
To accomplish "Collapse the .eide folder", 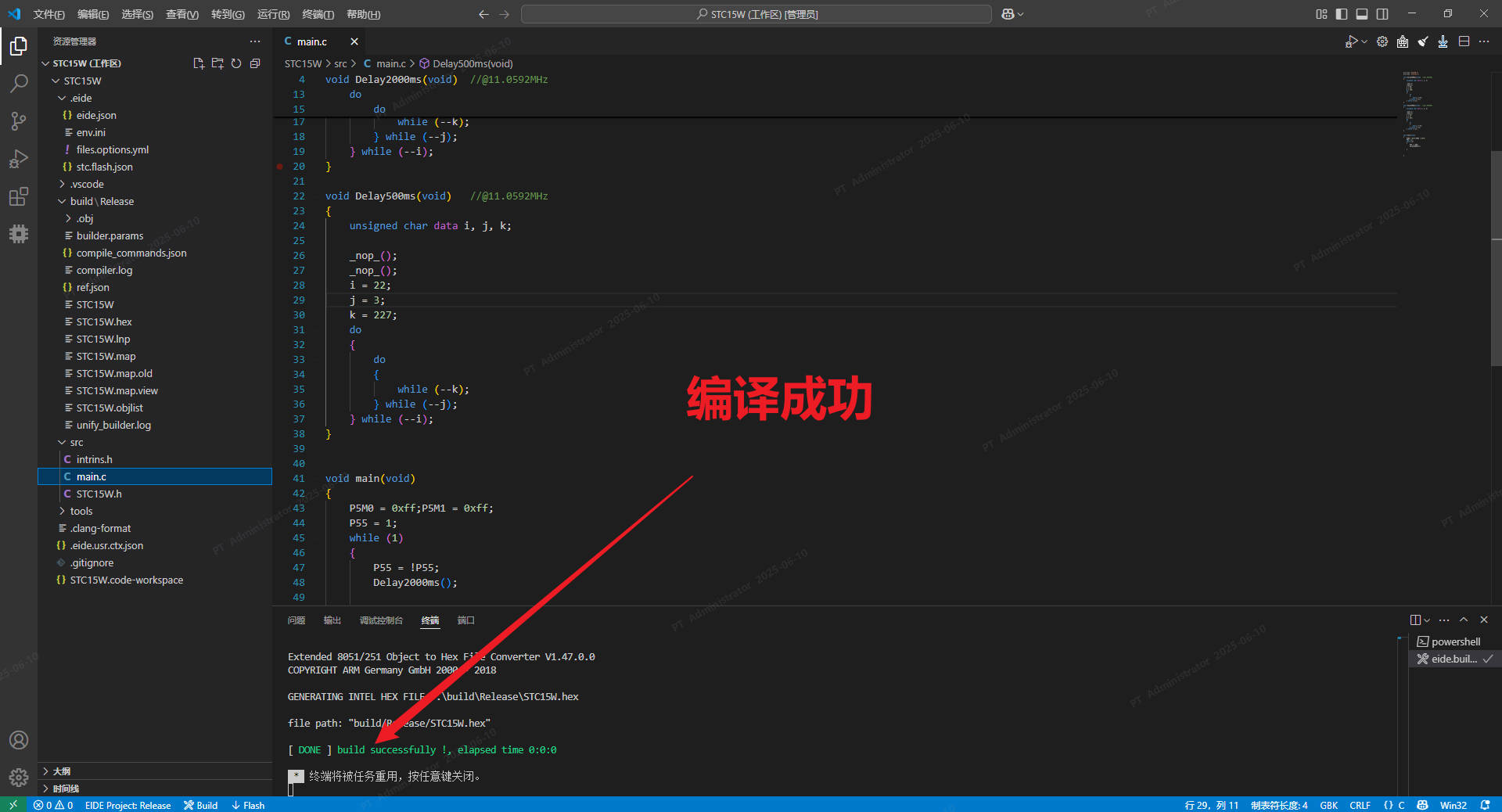I will click(62, 98).
